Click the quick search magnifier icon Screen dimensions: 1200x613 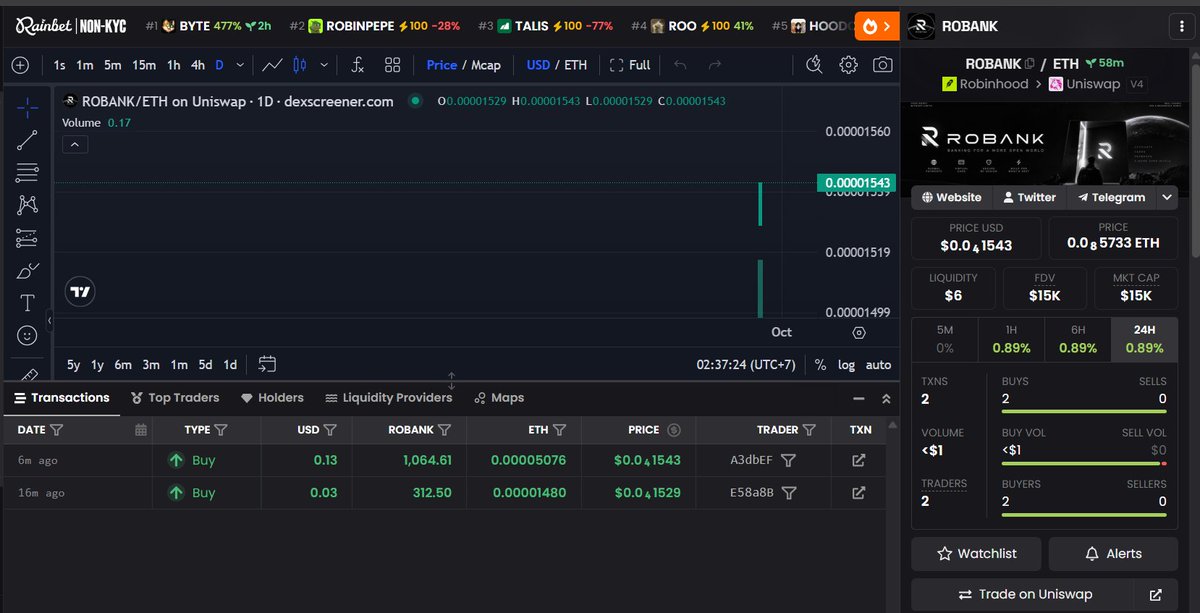point(814,65)
